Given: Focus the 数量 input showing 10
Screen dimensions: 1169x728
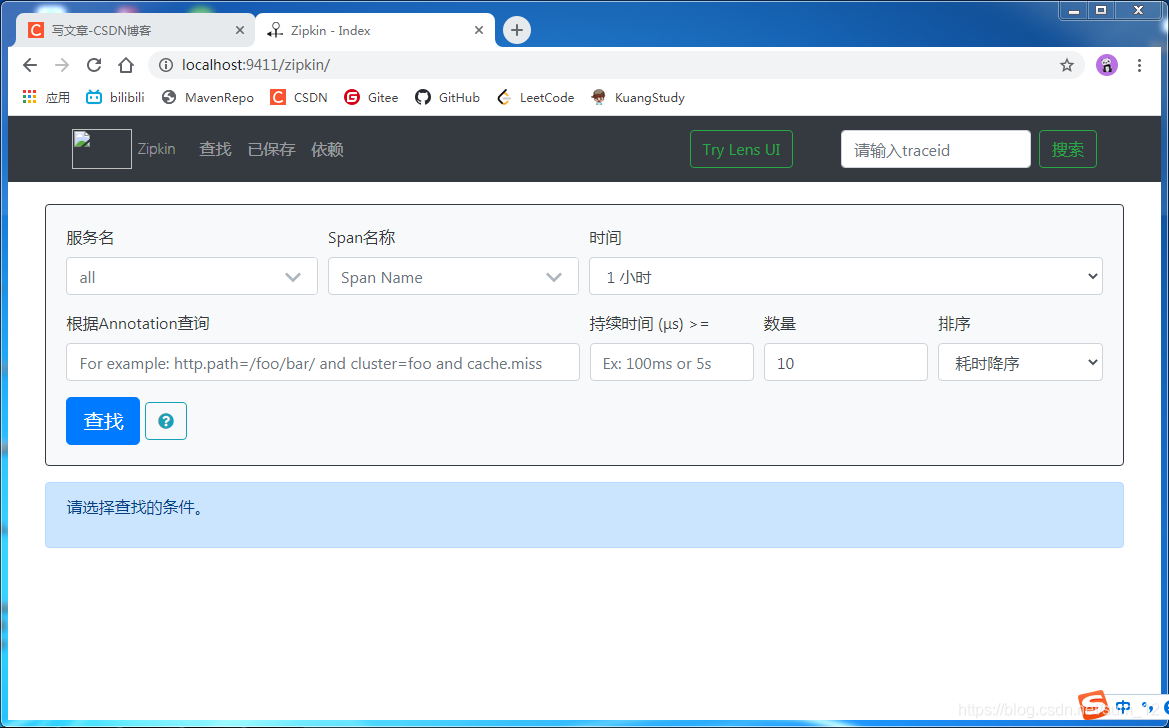Looking at the screenshot, I should (845, 363).
